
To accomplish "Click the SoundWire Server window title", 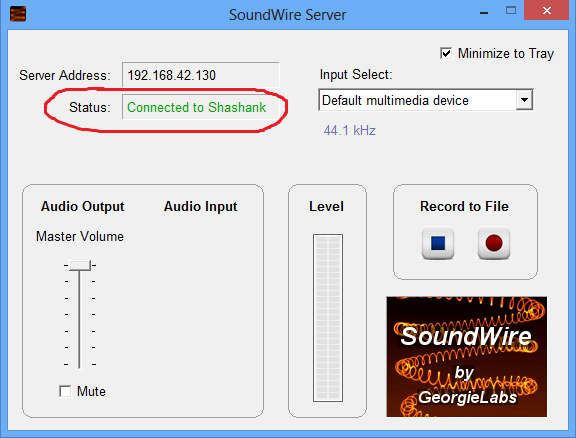I will (288, 15).
